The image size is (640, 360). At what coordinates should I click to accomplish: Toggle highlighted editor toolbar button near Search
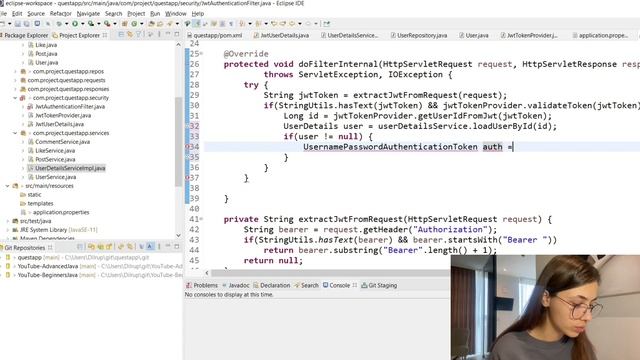[196, 24]
